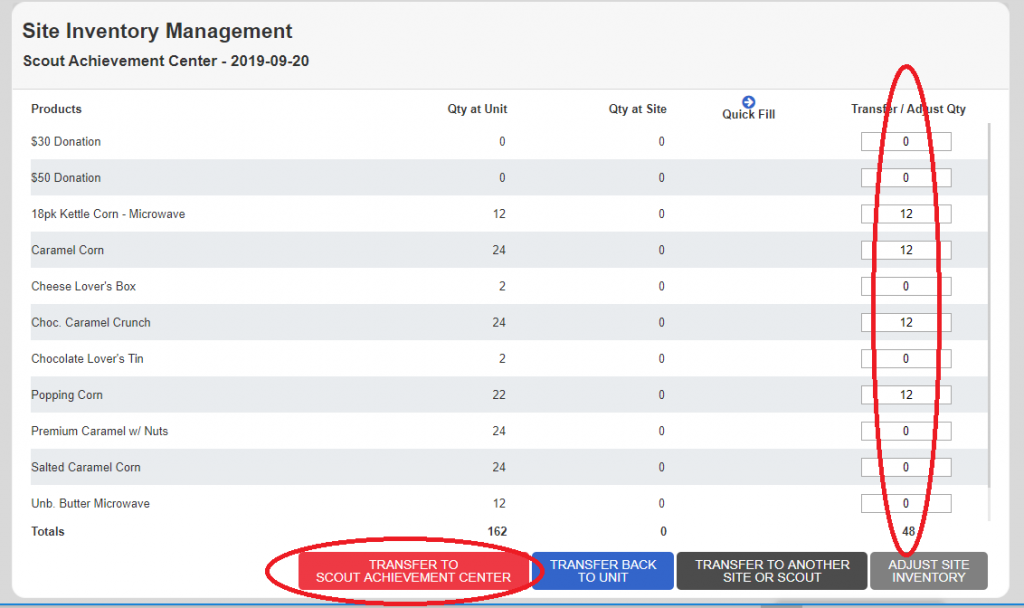Click the $30 Donation product name
1024x608 pixels.
point(66,142)
